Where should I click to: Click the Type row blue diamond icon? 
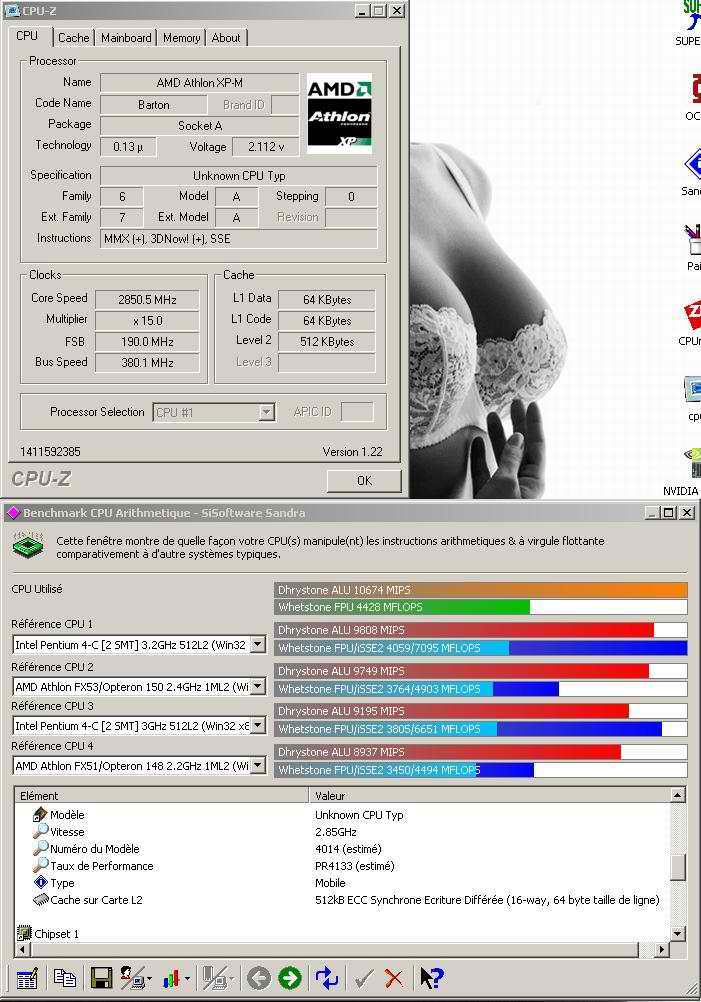(x=40, y=883)
